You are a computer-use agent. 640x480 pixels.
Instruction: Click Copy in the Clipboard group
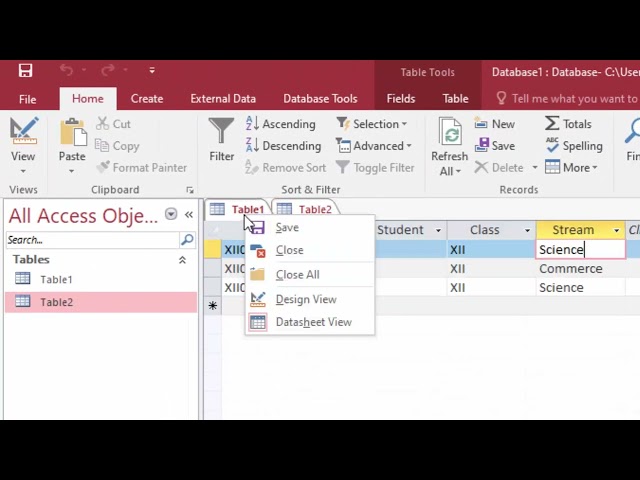tap(118, 146)
